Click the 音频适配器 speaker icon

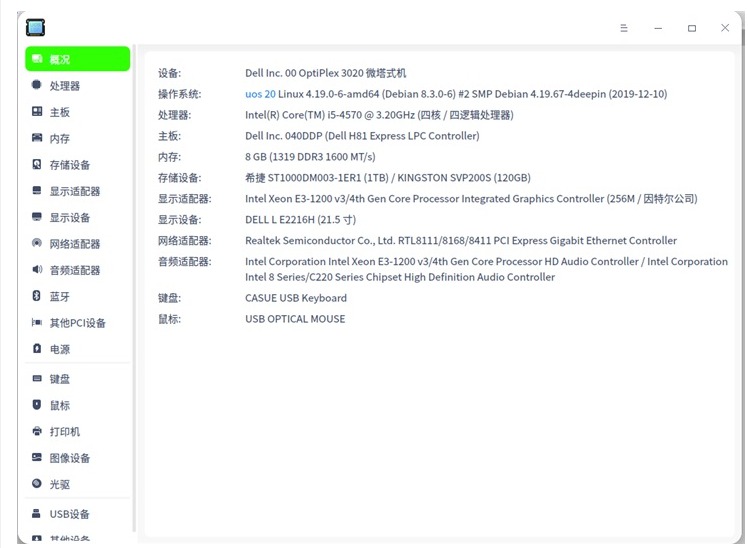pyautogui.click(x=37, y=269)
